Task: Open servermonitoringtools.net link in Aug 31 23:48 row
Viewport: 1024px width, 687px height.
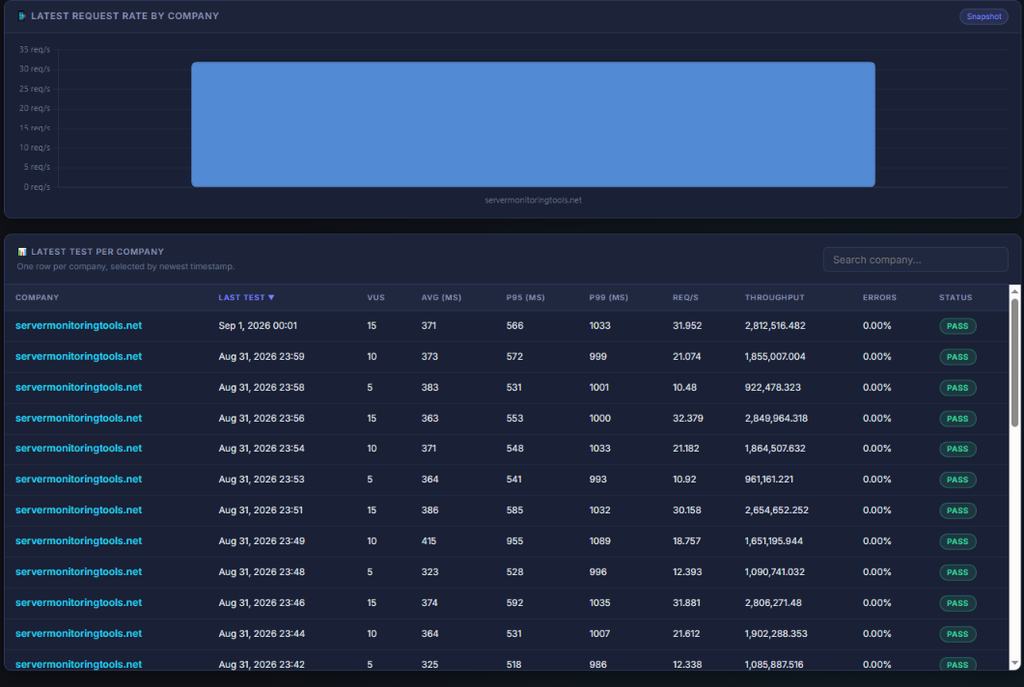Action: pyautogui.click(x=78, y=571)
